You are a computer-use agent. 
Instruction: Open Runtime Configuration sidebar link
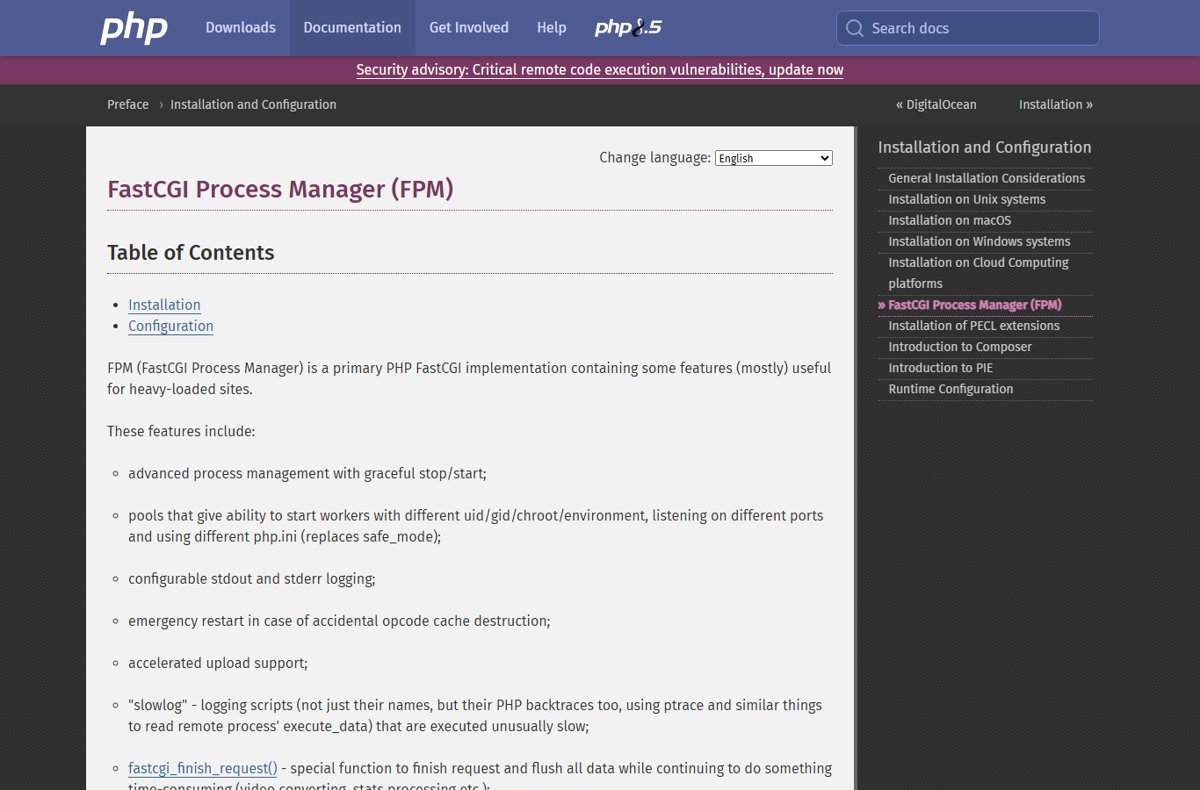click(951, 389)
